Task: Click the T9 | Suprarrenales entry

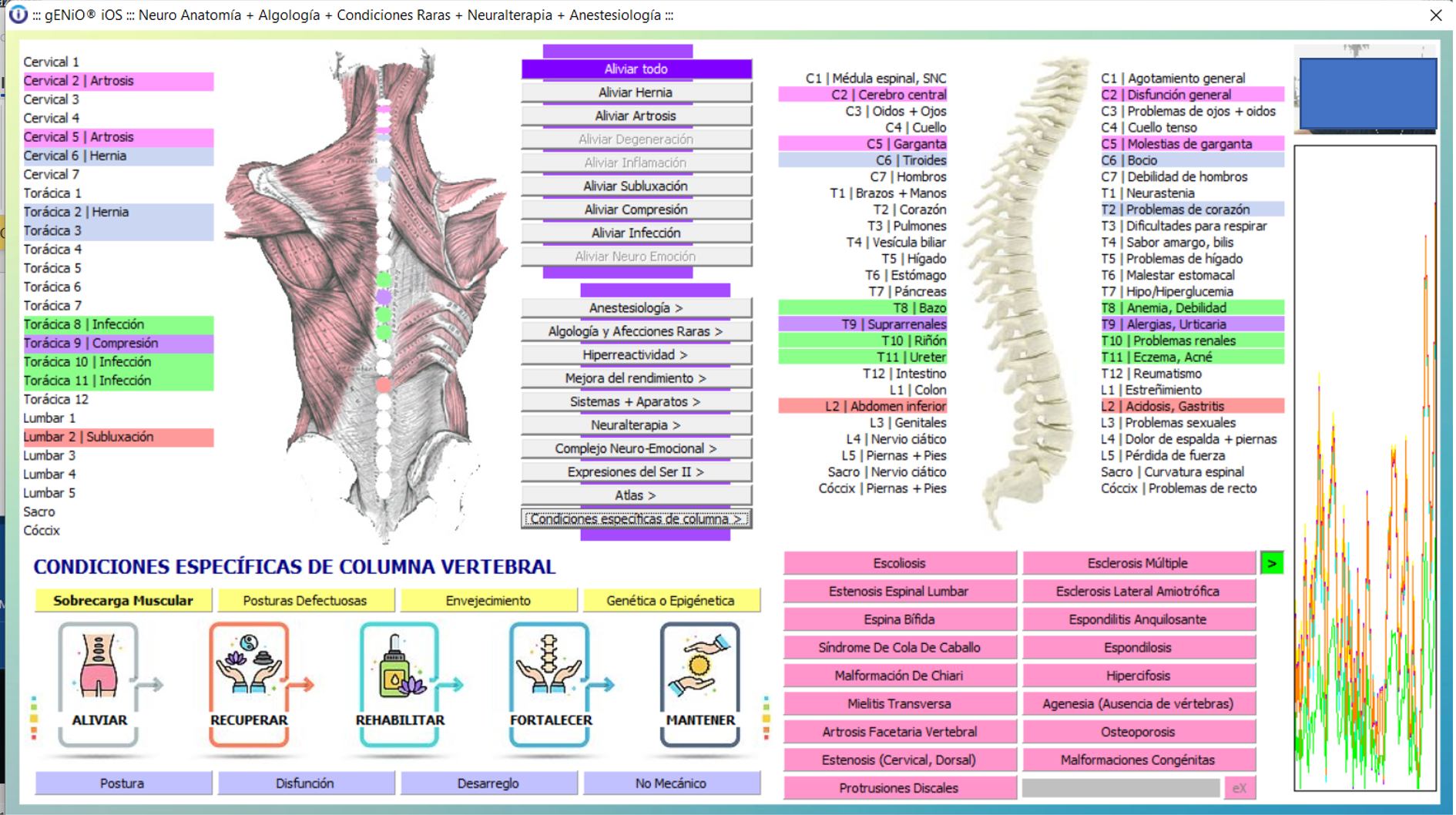Action: tap(863, 324)
